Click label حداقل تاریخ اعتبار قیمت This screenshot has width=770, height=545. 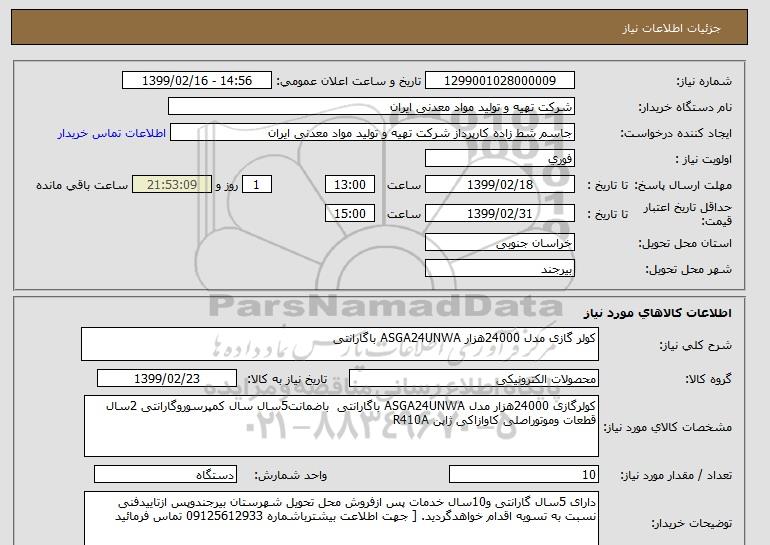(x=688, y=215)
